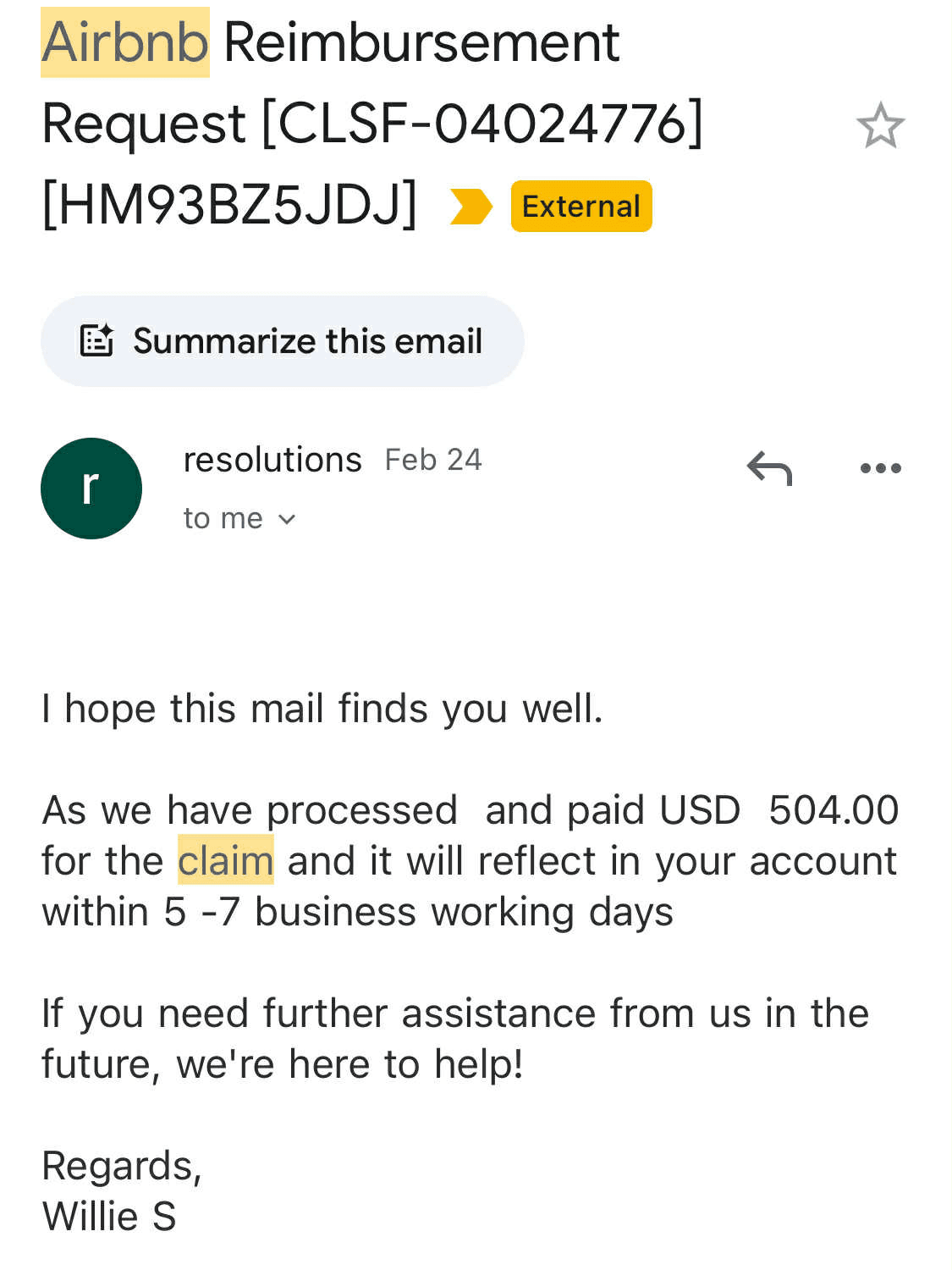The height and width of the screenshot is (1270, 952).
Task: Expand recipient details chevron
Action: (x=287, y=519)
